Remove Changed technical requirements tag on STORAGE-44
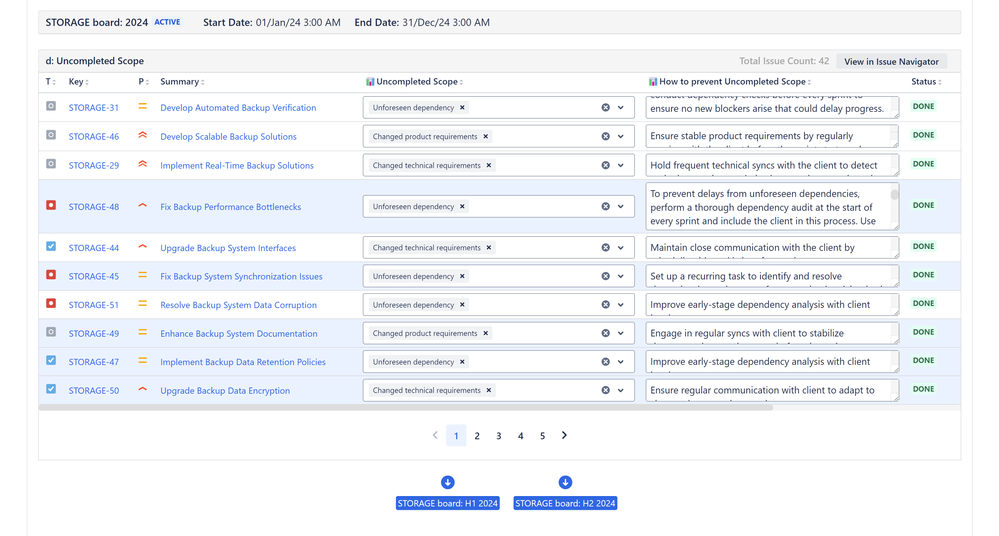Image resolution: width=999 pixels, height=536 pixels. point(489,247)
